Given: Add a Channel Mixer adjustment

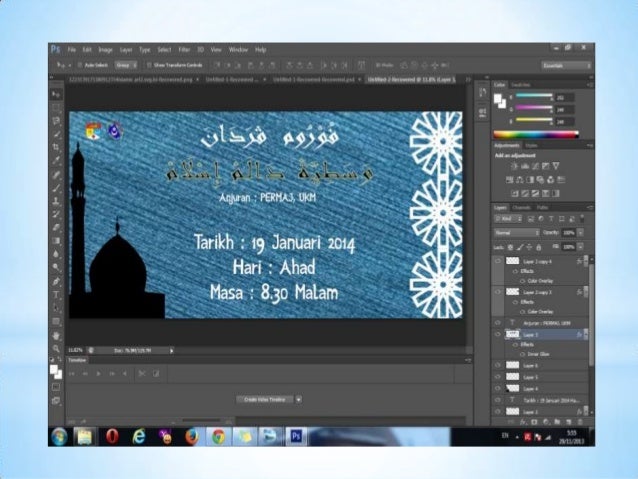Looking at the screenshot, I should [x=551, y=179].
